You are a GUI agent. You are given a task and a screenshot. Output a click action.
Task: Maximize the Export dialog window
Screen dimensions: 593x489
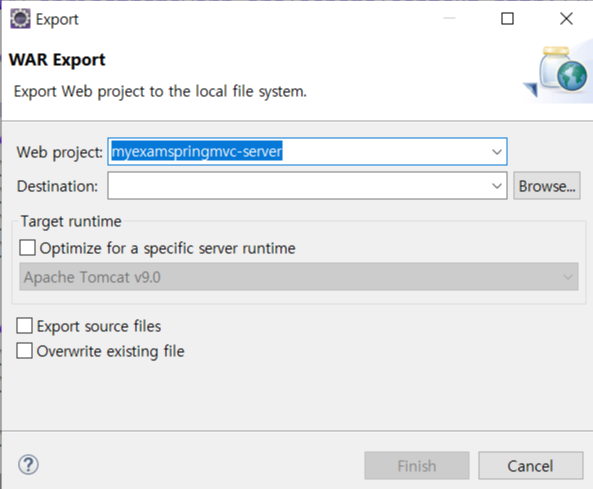click(x=507, y=19)
